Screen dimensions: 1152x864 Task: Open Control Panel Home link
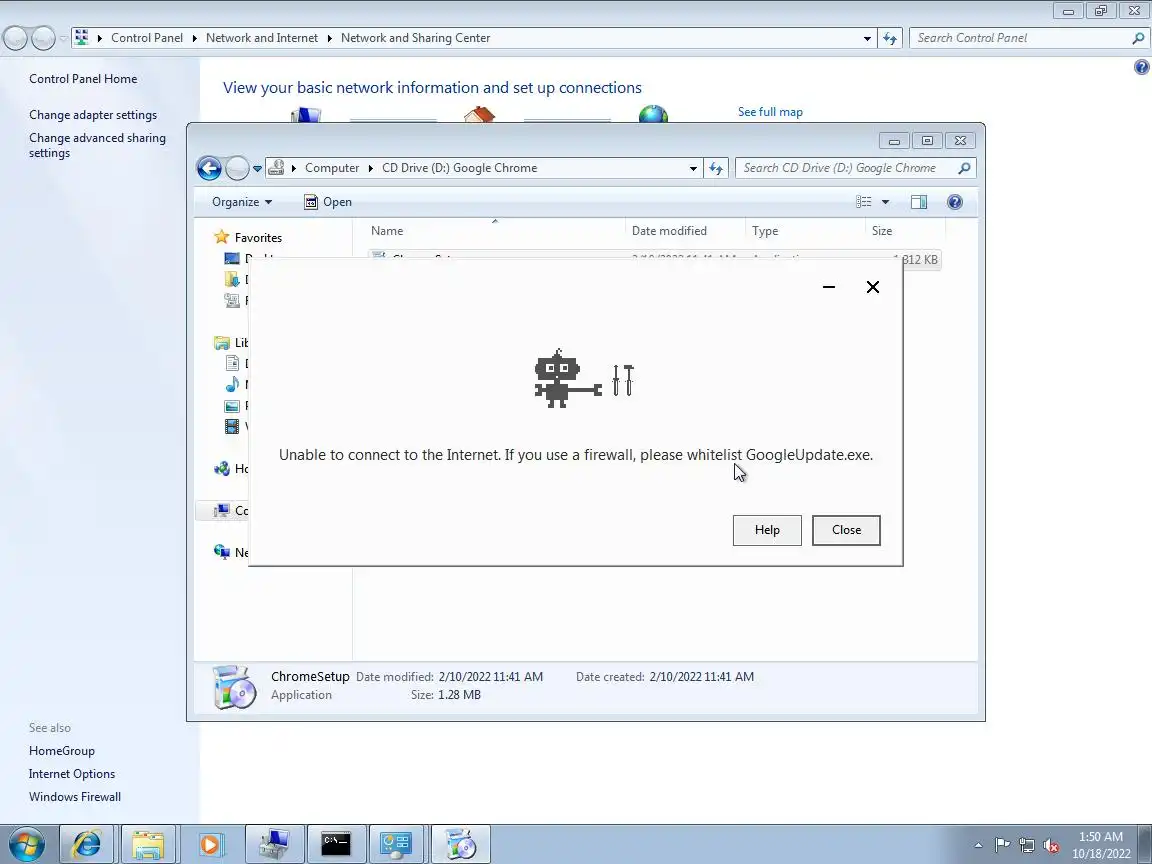(x=83, y=79)
